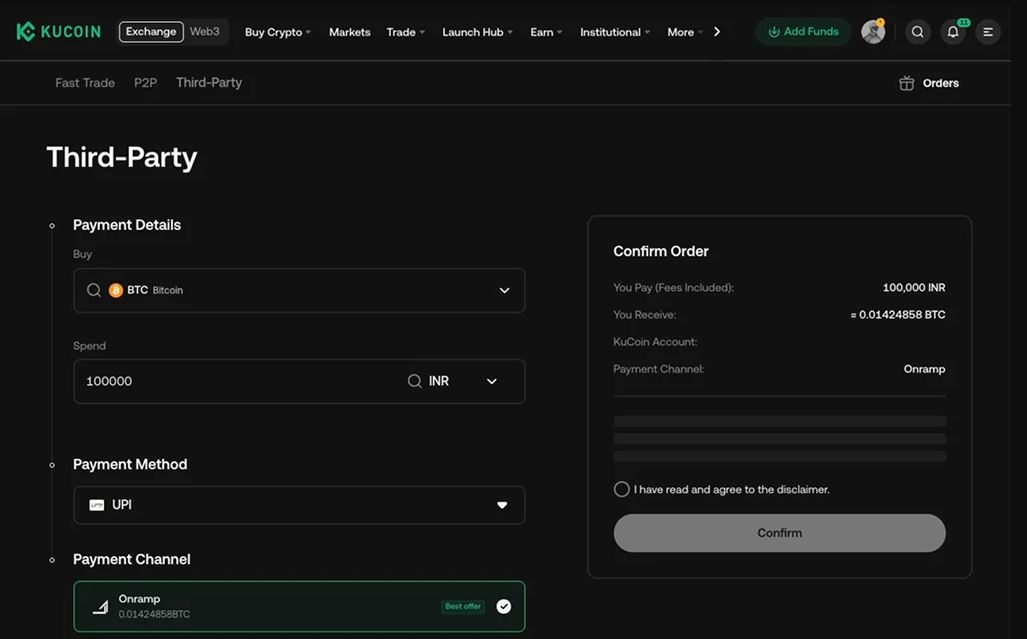Agree to the disclaimer checkbox
The width and height of the screenshot is (1027, 639).
pos(622,489)
